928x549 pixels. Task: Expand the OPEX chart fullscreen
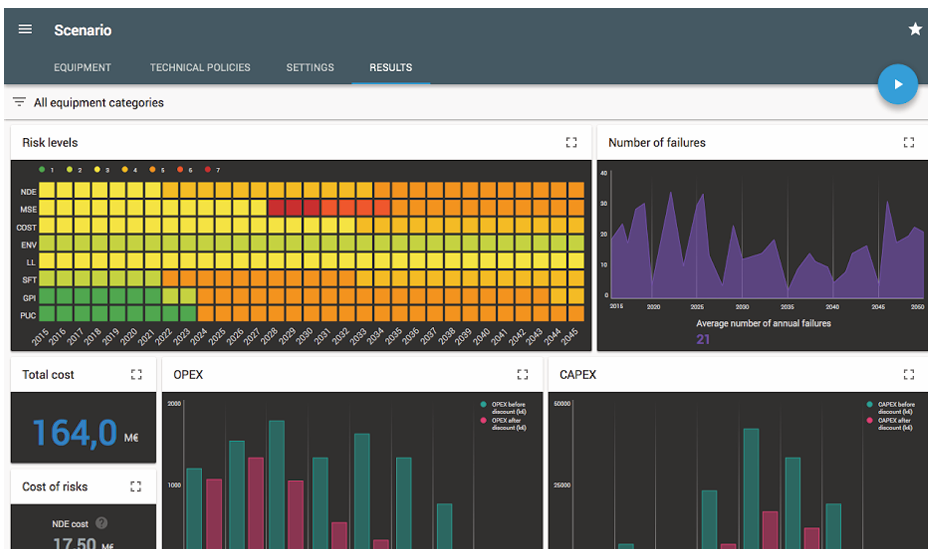coord(522,375)
